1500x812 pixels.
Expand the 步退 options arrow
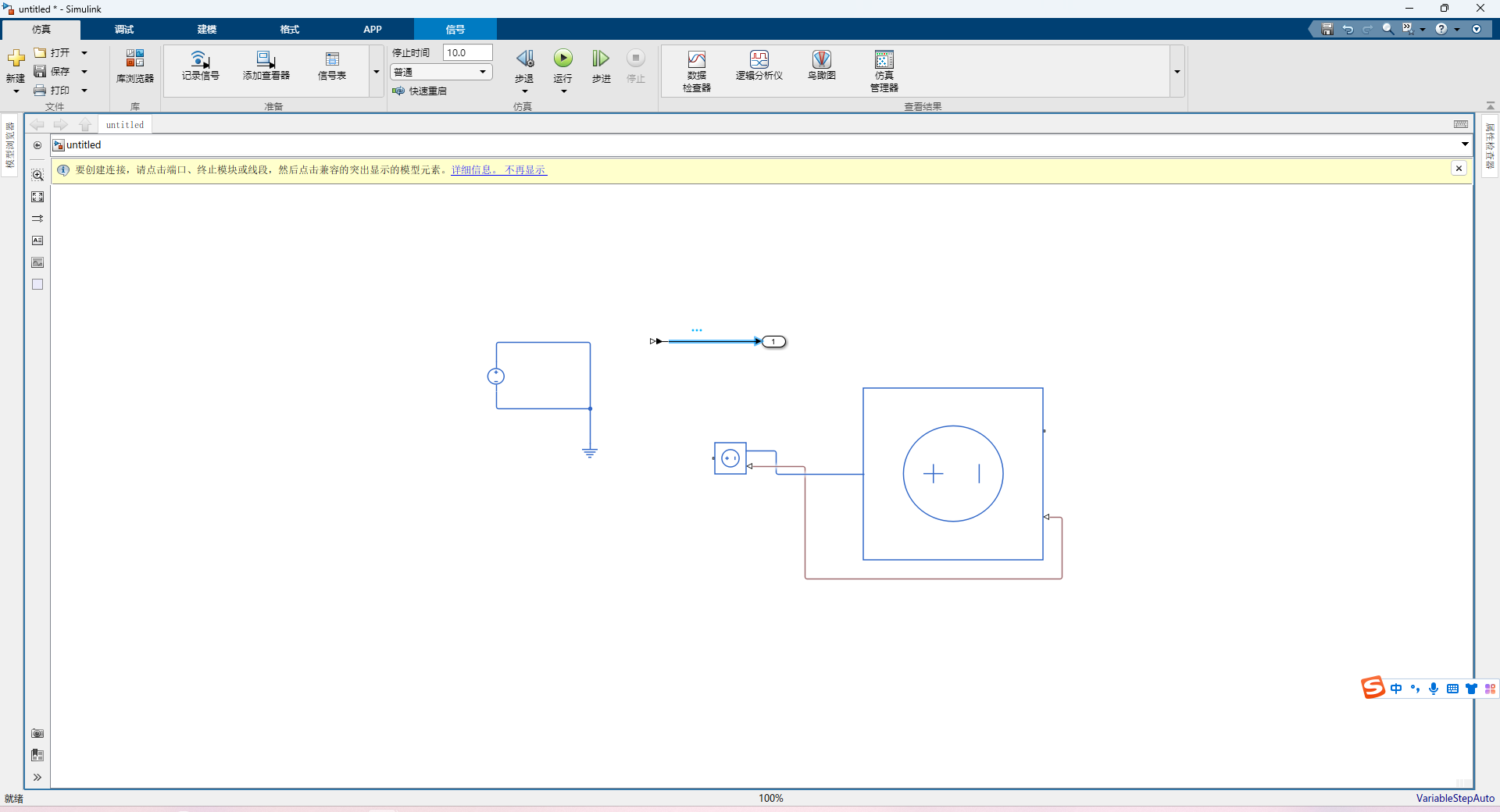pyautogui.click(x=525, y=92)
